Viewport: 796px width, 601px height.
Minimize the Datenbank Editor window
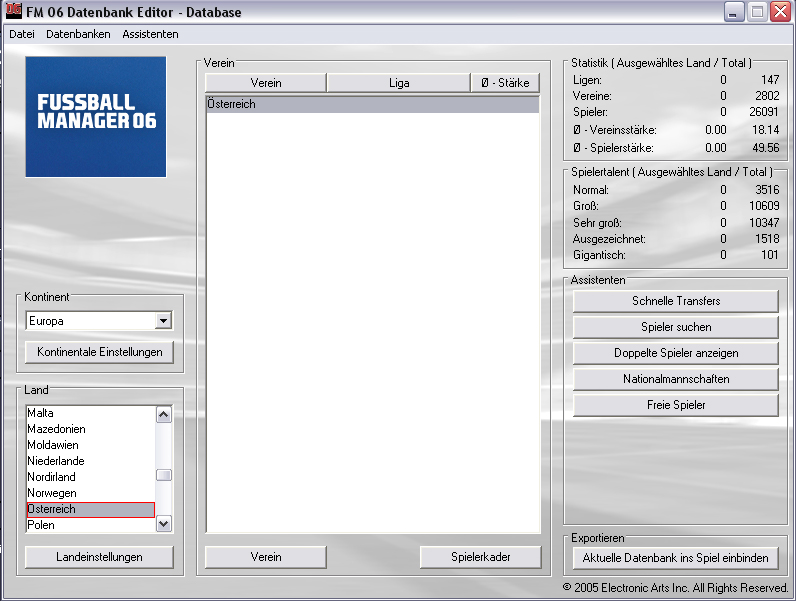(733, 12)
